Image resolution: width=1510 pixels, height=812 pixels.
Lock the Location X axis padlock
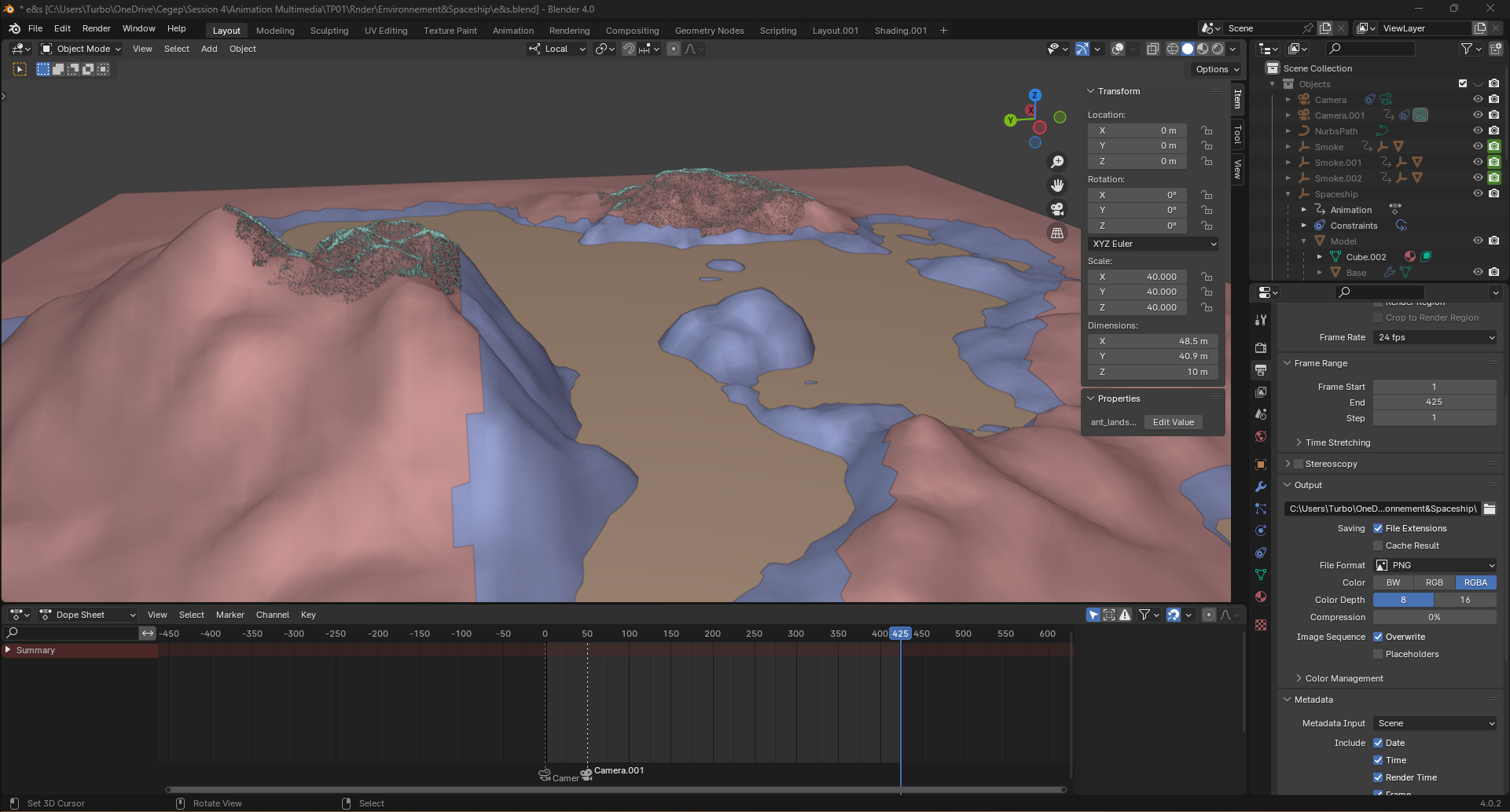[x=1207, y=130]
